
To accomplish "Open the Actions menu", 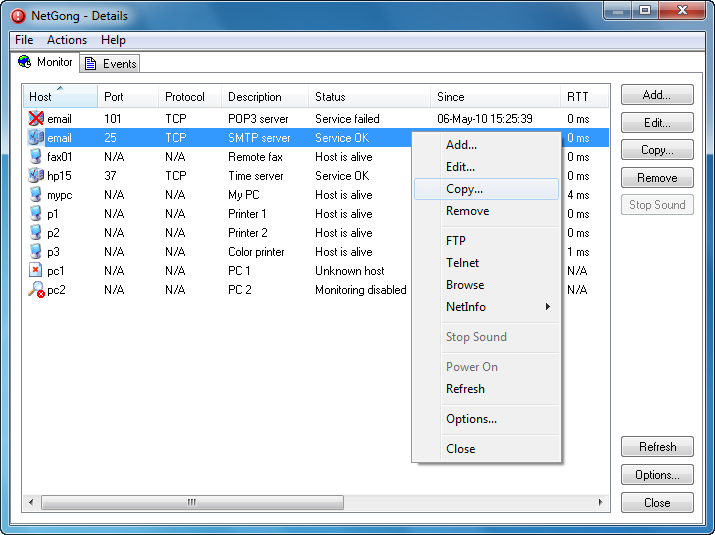I will (67, 40).
